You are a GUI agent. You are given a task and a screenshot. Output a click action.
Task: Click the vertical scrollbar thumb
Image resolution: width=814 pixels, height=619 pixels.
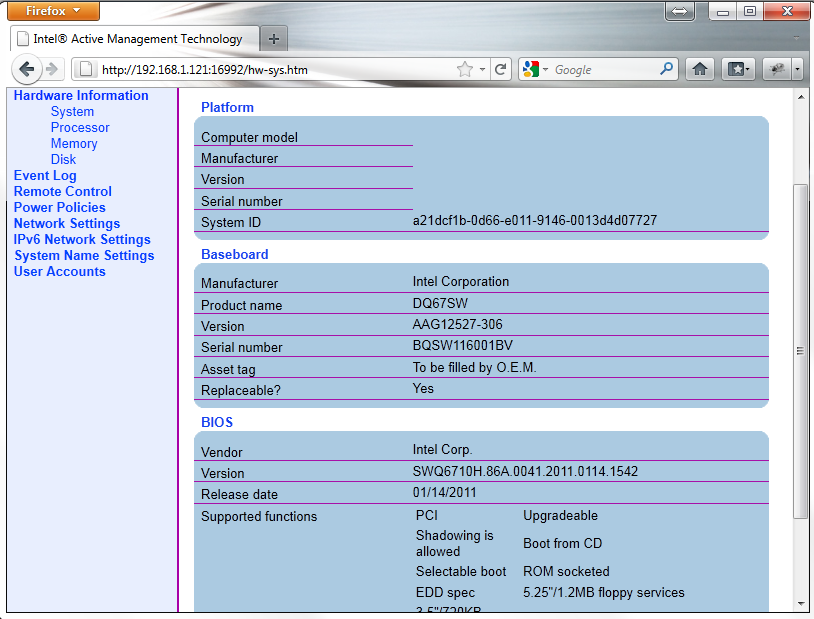point(800,351)
